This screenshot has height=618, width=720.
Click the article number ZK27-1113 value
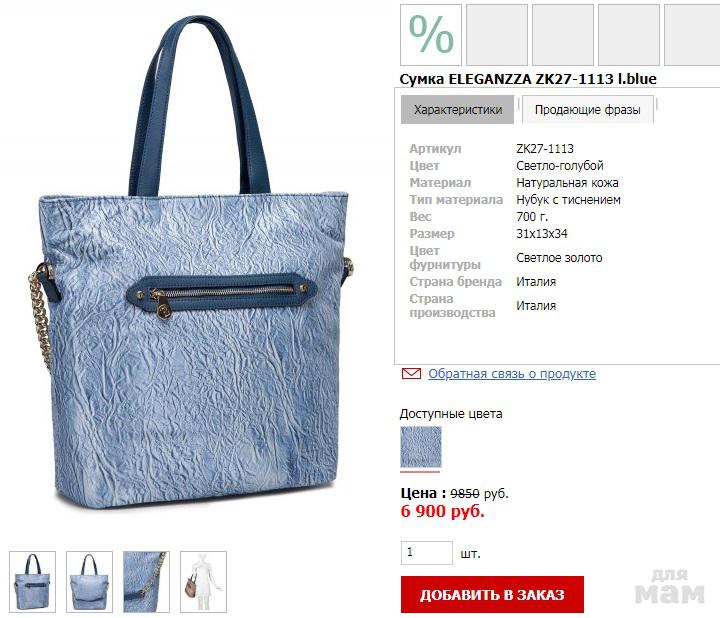pos(545,149)
